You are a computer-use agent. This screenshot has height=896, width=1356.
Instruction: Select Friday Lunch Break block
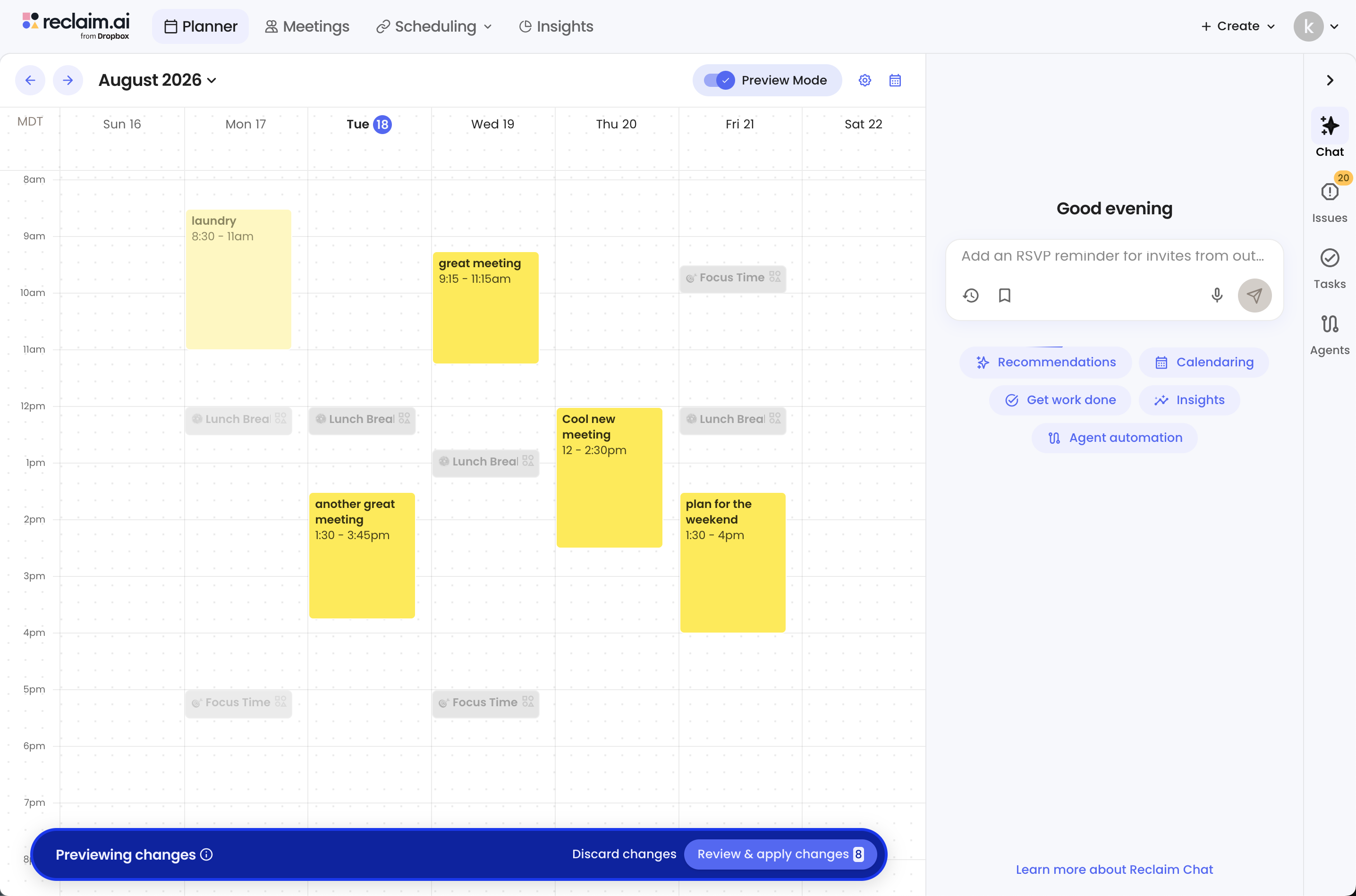(x=733, y=420)
